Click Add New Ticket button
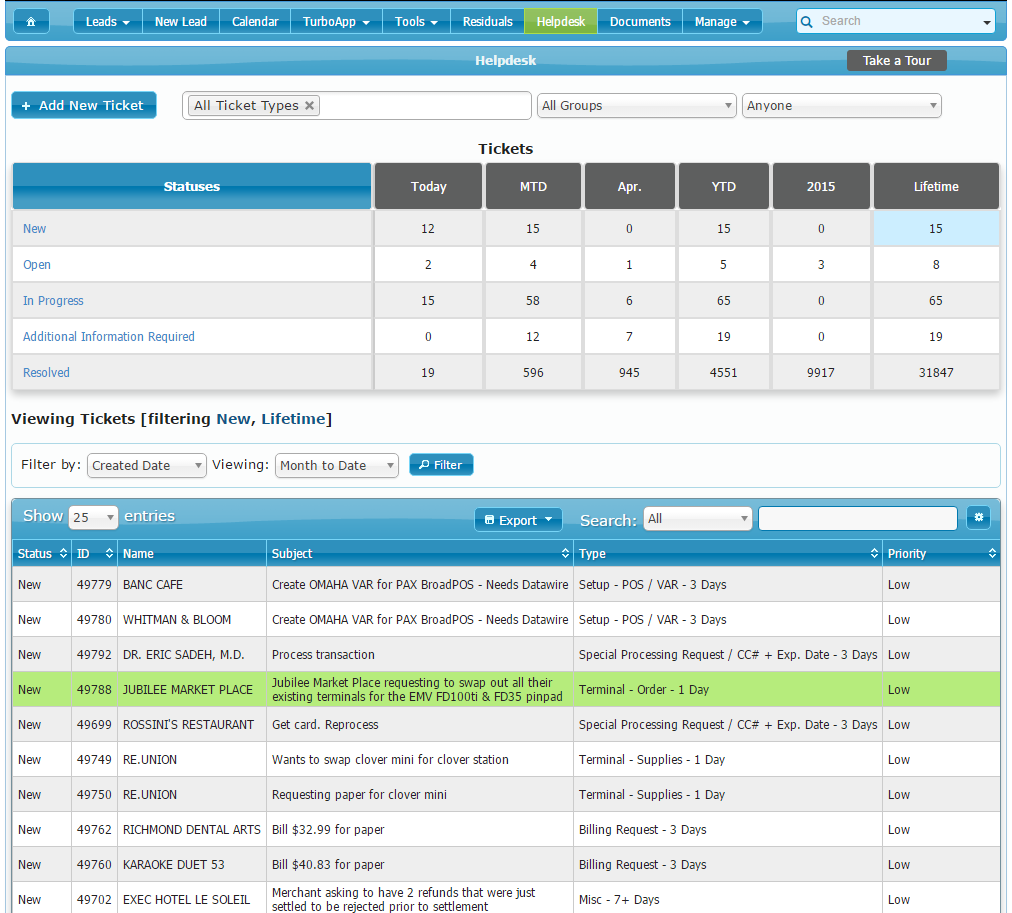This screenshot has width=1012, height=913. coord(84,105)
